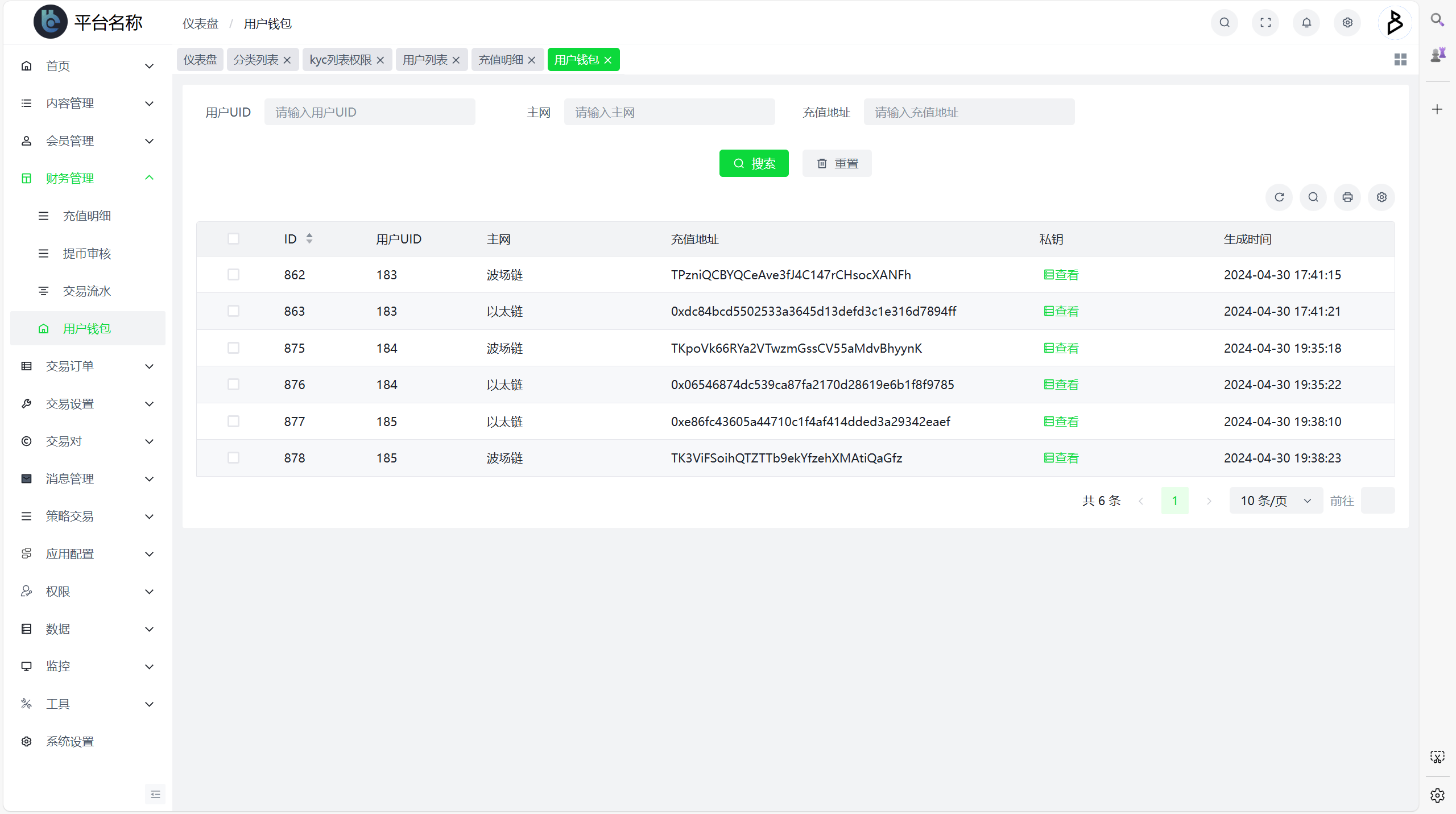Screen dimensions: 1456x814
Task: Open the 10 条/页 page size dropdown
Action: tap(1276, 501)
